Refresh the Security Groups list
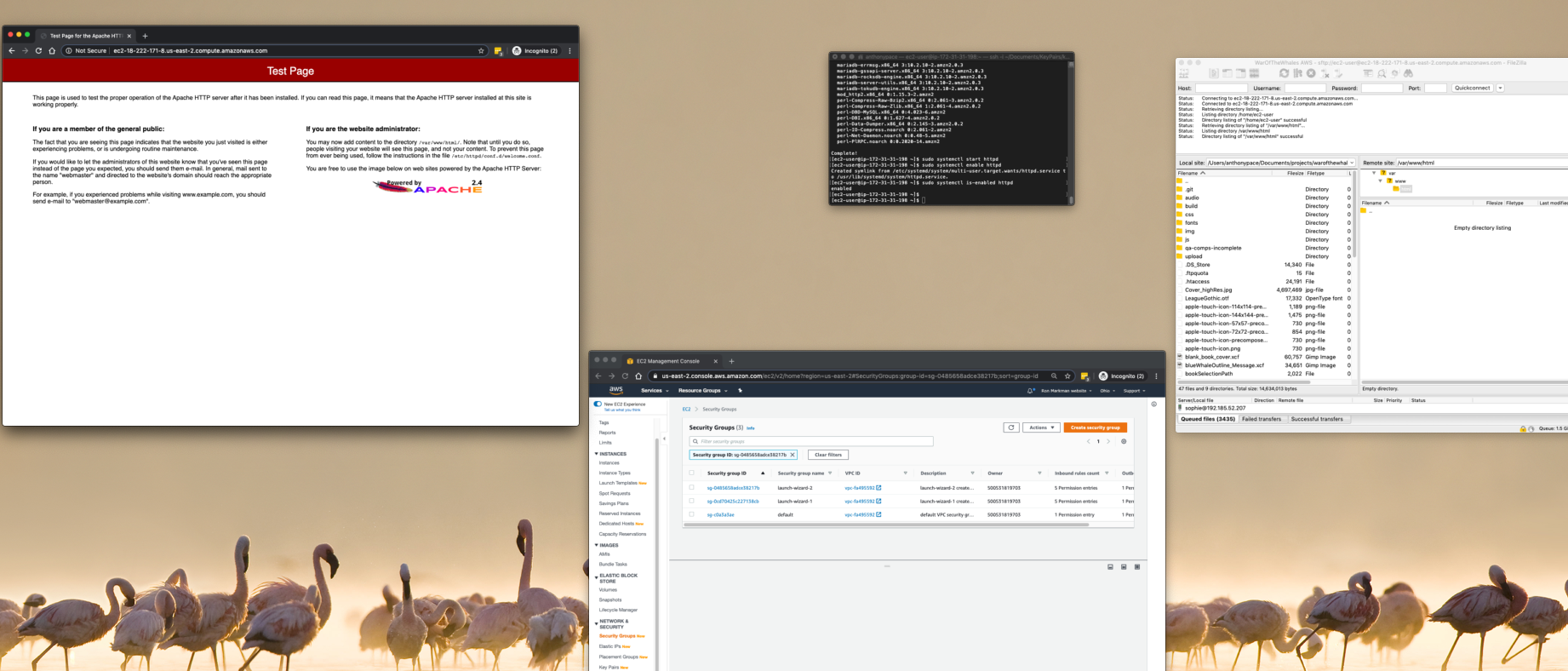The height and width of the screenshot is (671, 1568). pyautogui.click(x=1011, y=427)
